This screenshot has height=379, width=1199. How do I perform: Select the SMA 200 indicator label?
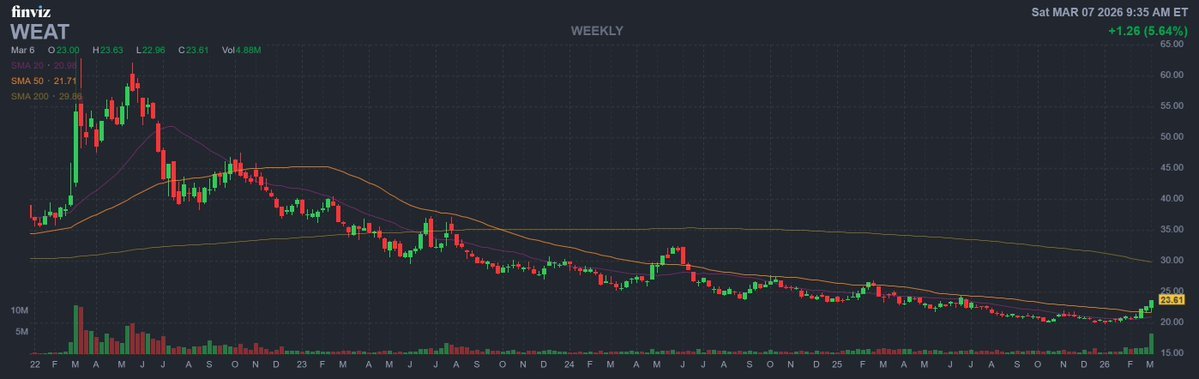tap(46, 96)
